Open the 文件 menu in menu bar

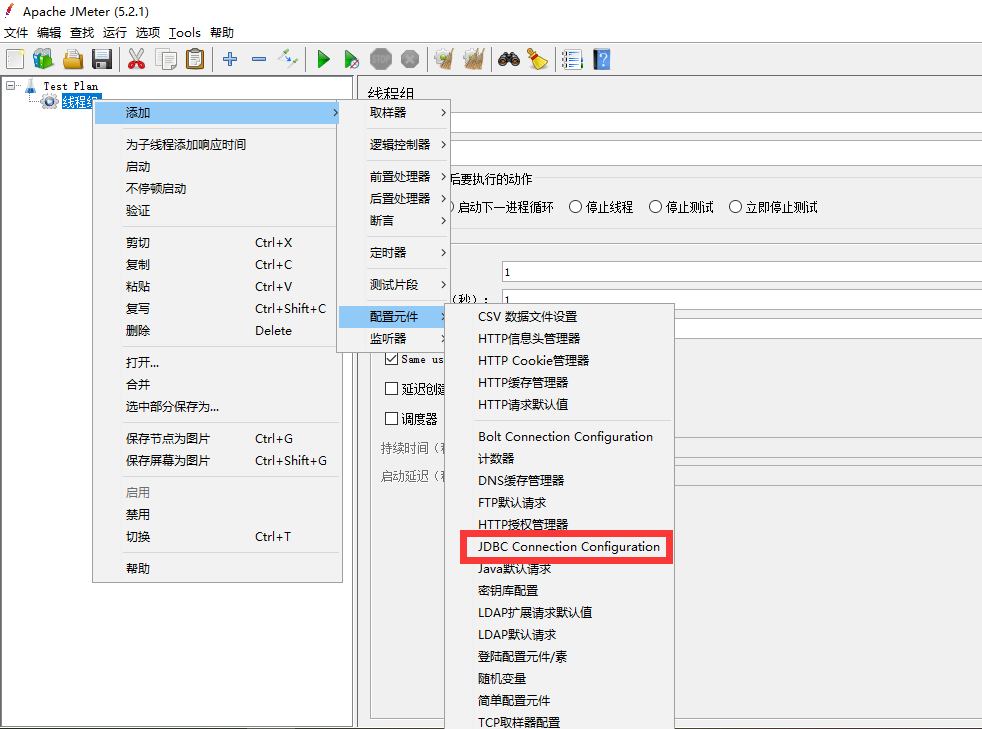16,32
